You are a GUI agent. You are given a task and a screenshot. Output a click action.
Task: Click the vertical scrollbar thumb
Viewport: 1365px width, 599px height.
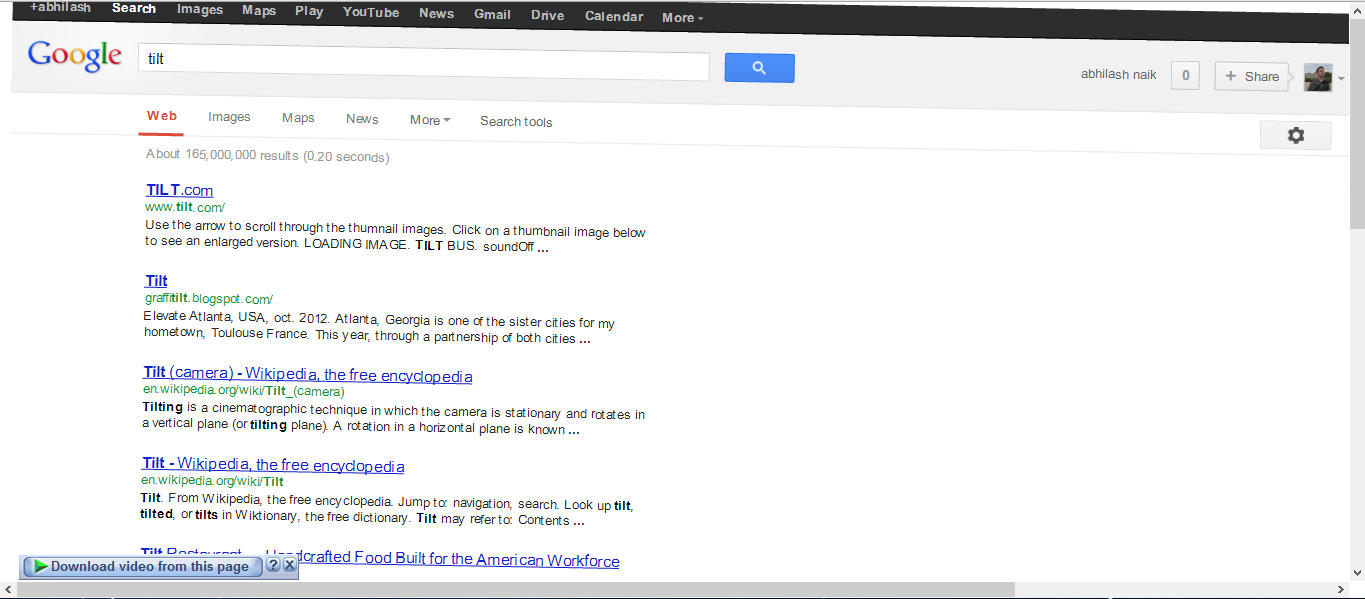coord(1357,122)
